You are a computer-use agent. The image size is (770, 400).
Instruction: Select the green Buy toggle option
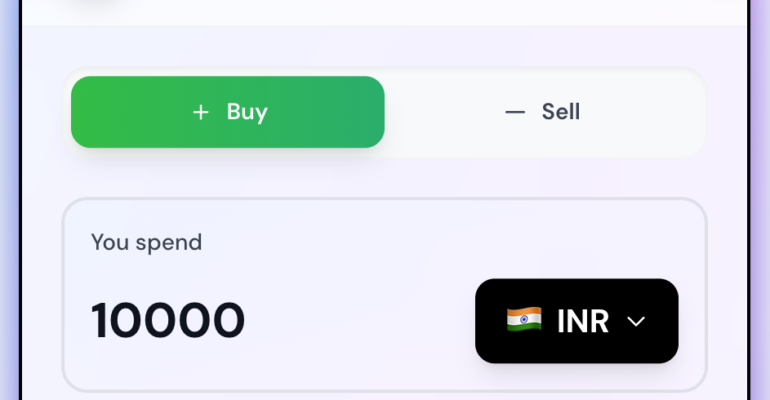click(228, 112)
